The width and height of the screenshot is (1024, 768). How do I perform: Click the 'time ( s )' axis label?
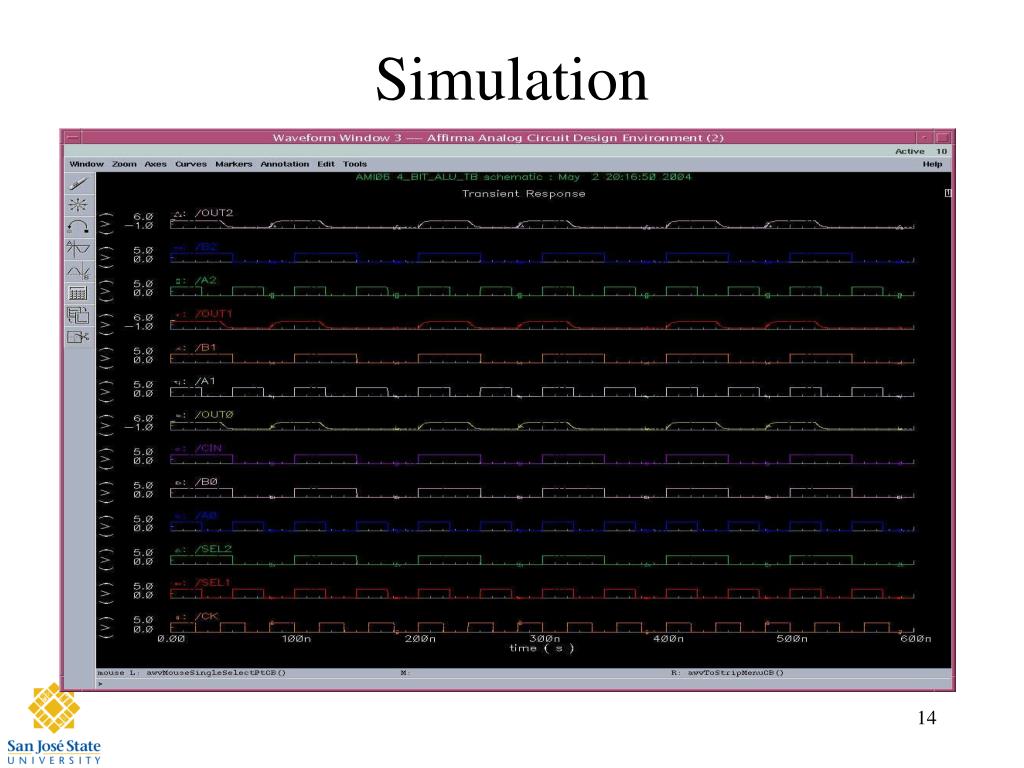tap(541, 648)
